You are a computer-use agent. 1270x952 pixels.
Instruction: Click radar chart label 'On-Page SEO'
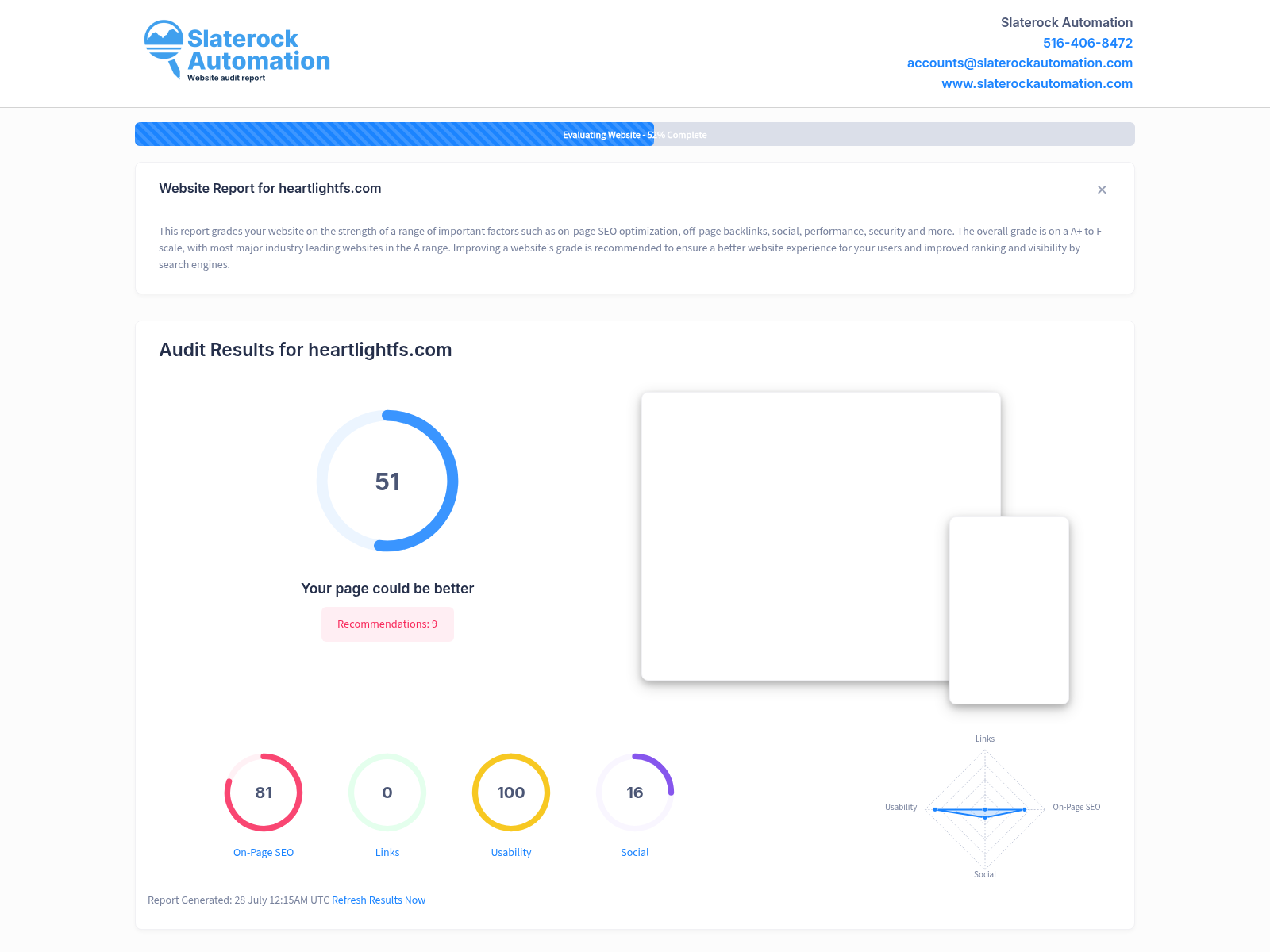tap(1076, 807)
